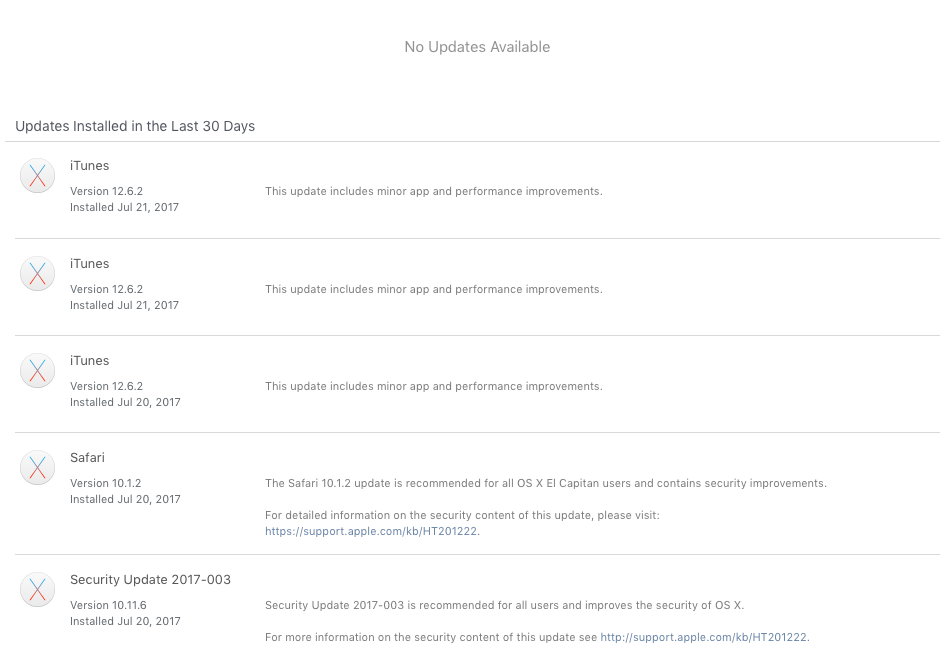Image resolution: width=940 pixels, height=648 pixels.
Task: Open the https://support.apple.com/kb/HT201222 link under Safari
Action: [371, 531]
